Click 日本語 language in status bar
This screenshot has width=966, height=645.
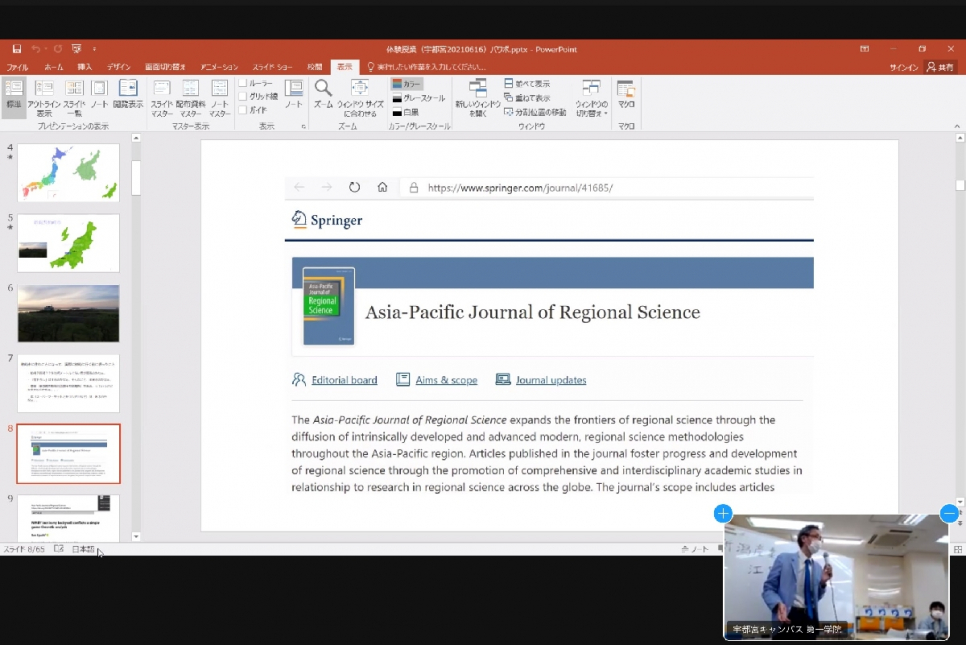pos(83,549)
